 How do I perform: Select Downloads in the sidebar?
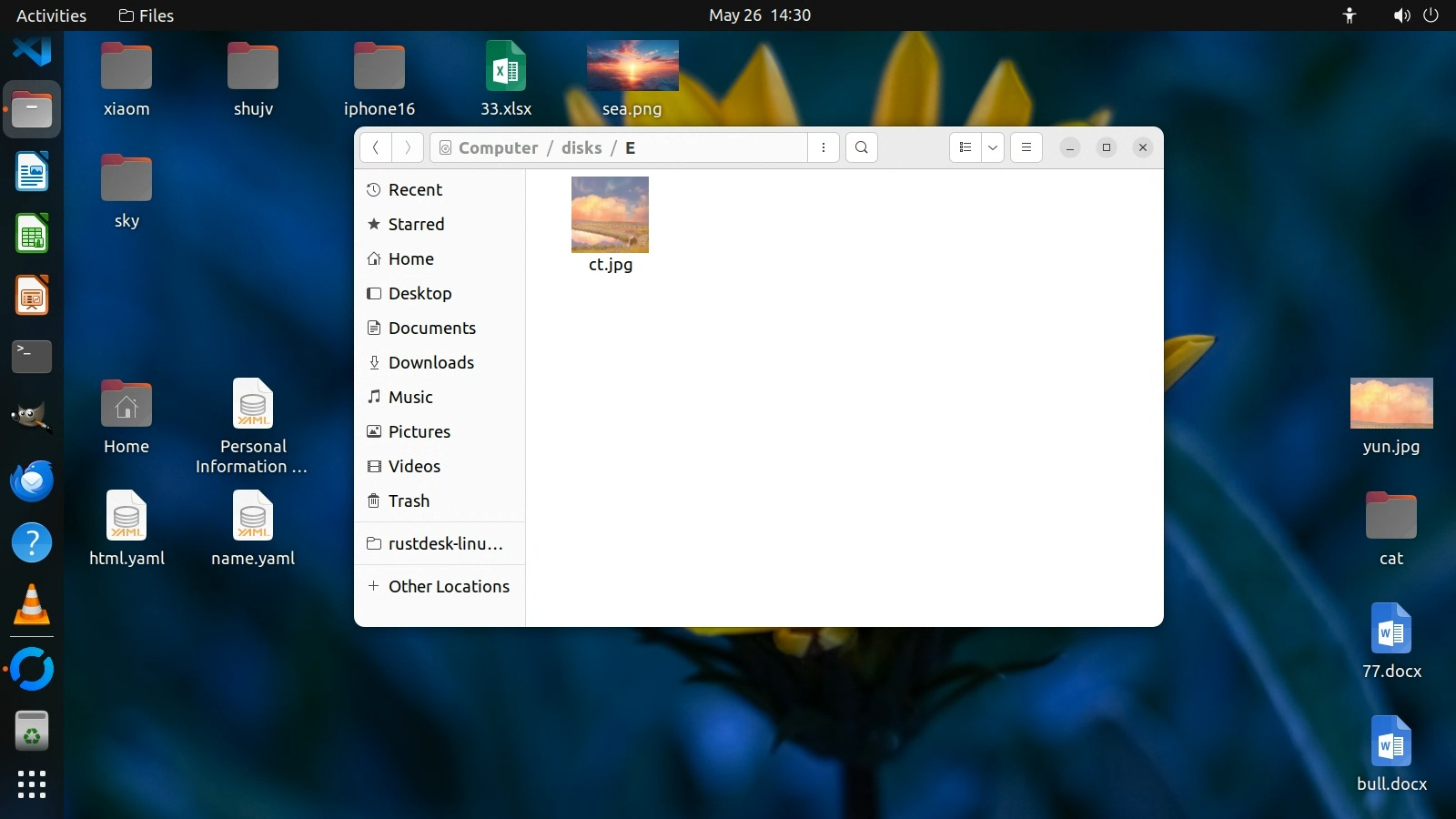coord(430,363)
